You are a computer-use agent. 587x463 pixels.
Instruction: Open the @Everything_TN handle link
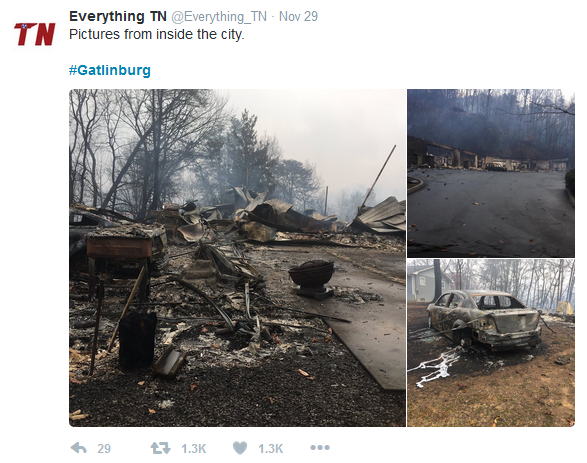pos(219,16)
